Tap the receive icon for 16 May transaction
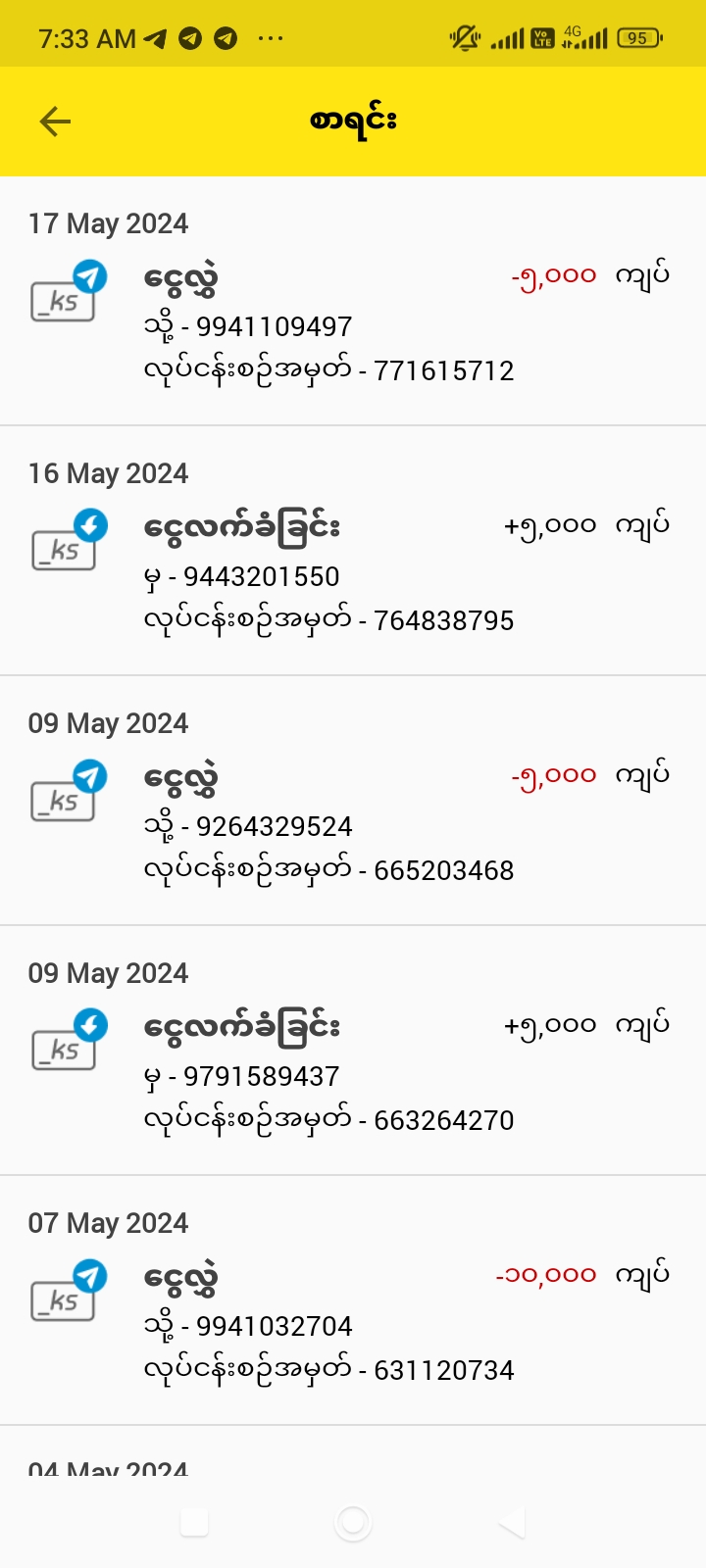 tap(66, 541)
